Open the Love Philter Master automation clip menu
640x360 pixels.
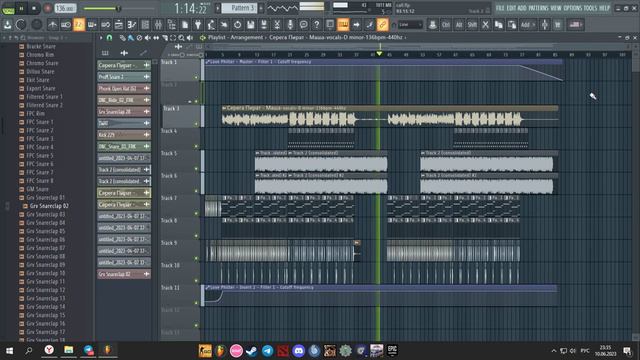click(x=208, y=62)
